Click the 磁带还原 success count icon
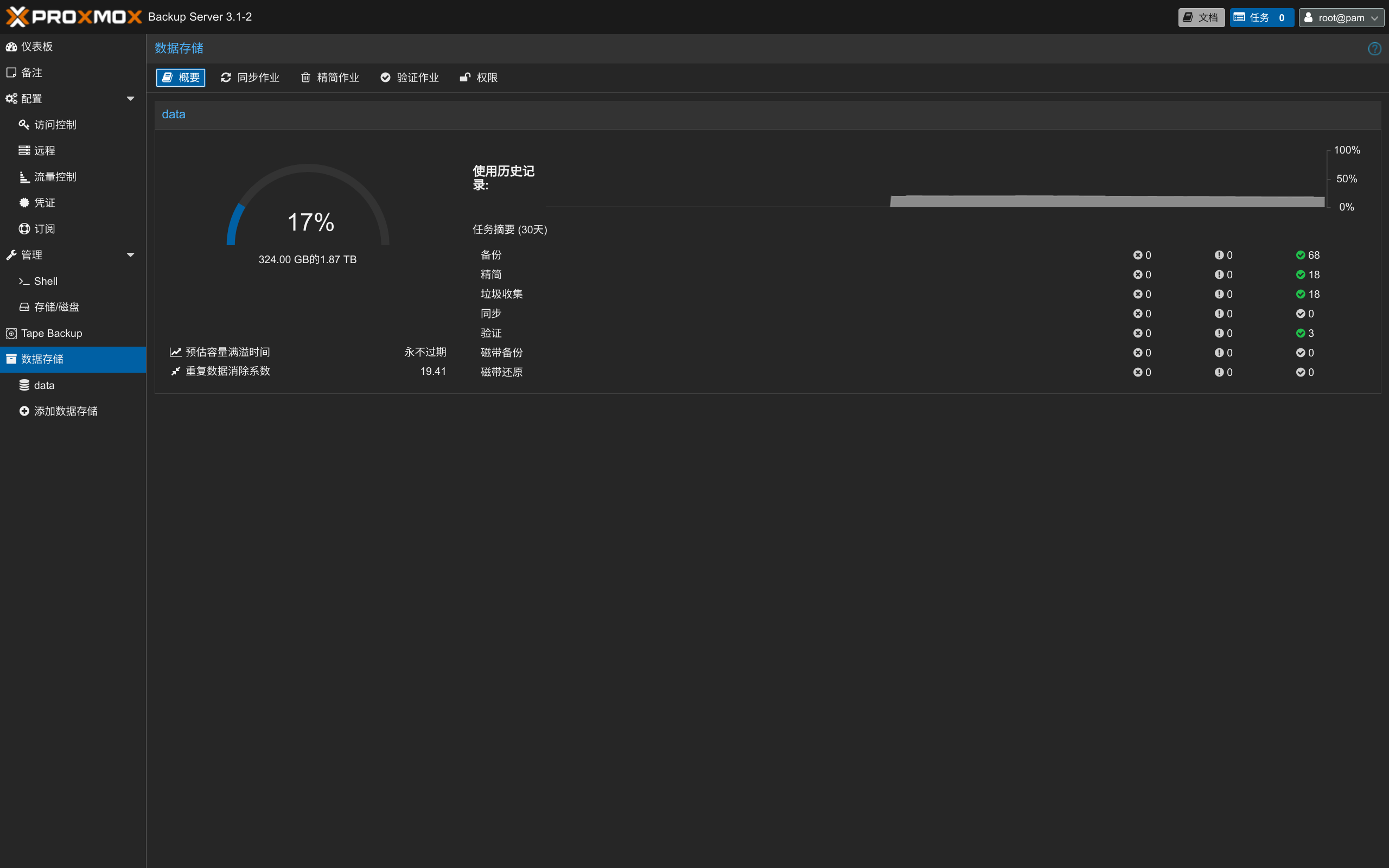 [x=1300, y=372]
